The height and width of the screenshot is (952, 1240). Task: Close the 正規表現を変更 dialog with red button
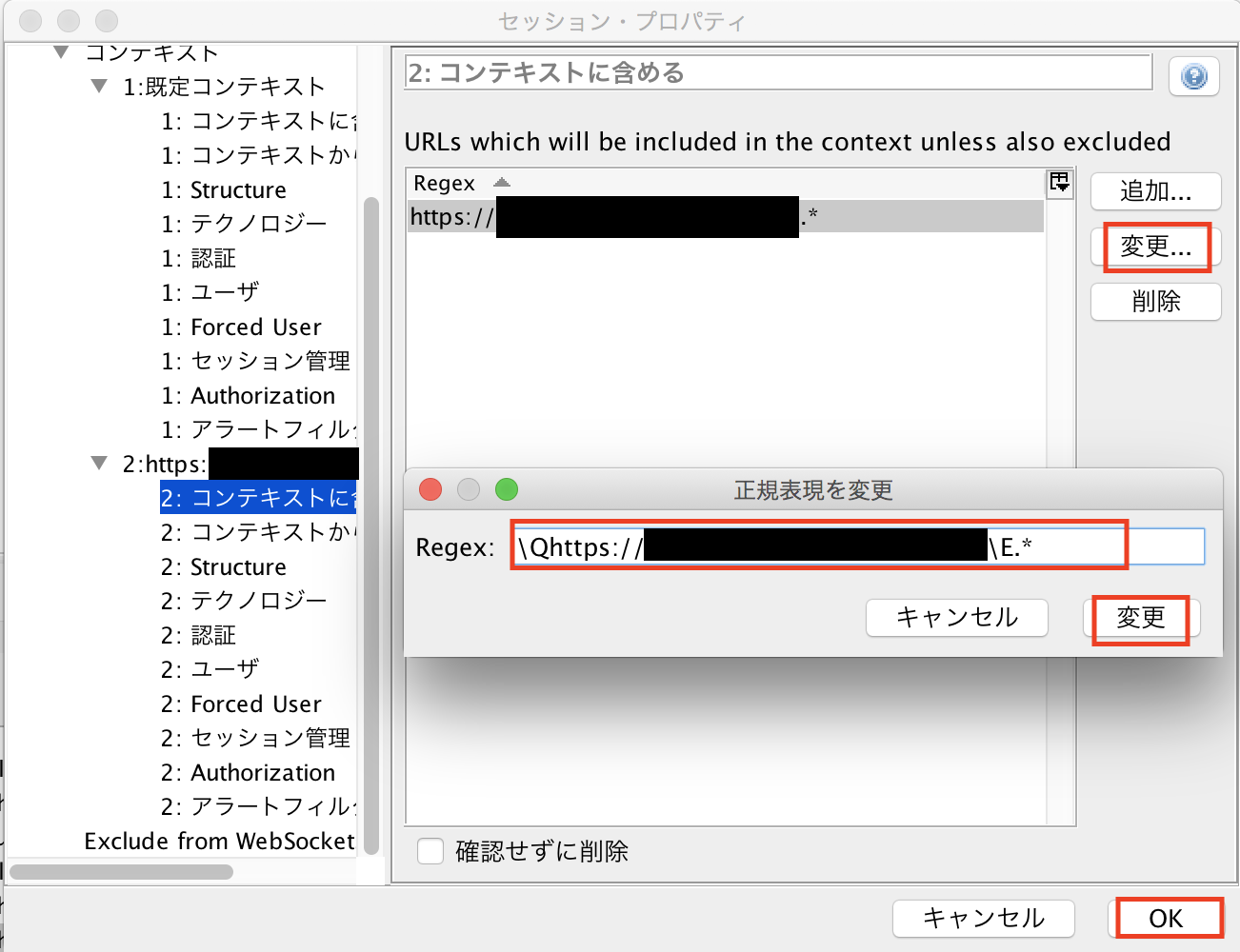pyautogui.click(x=430, y=489)
